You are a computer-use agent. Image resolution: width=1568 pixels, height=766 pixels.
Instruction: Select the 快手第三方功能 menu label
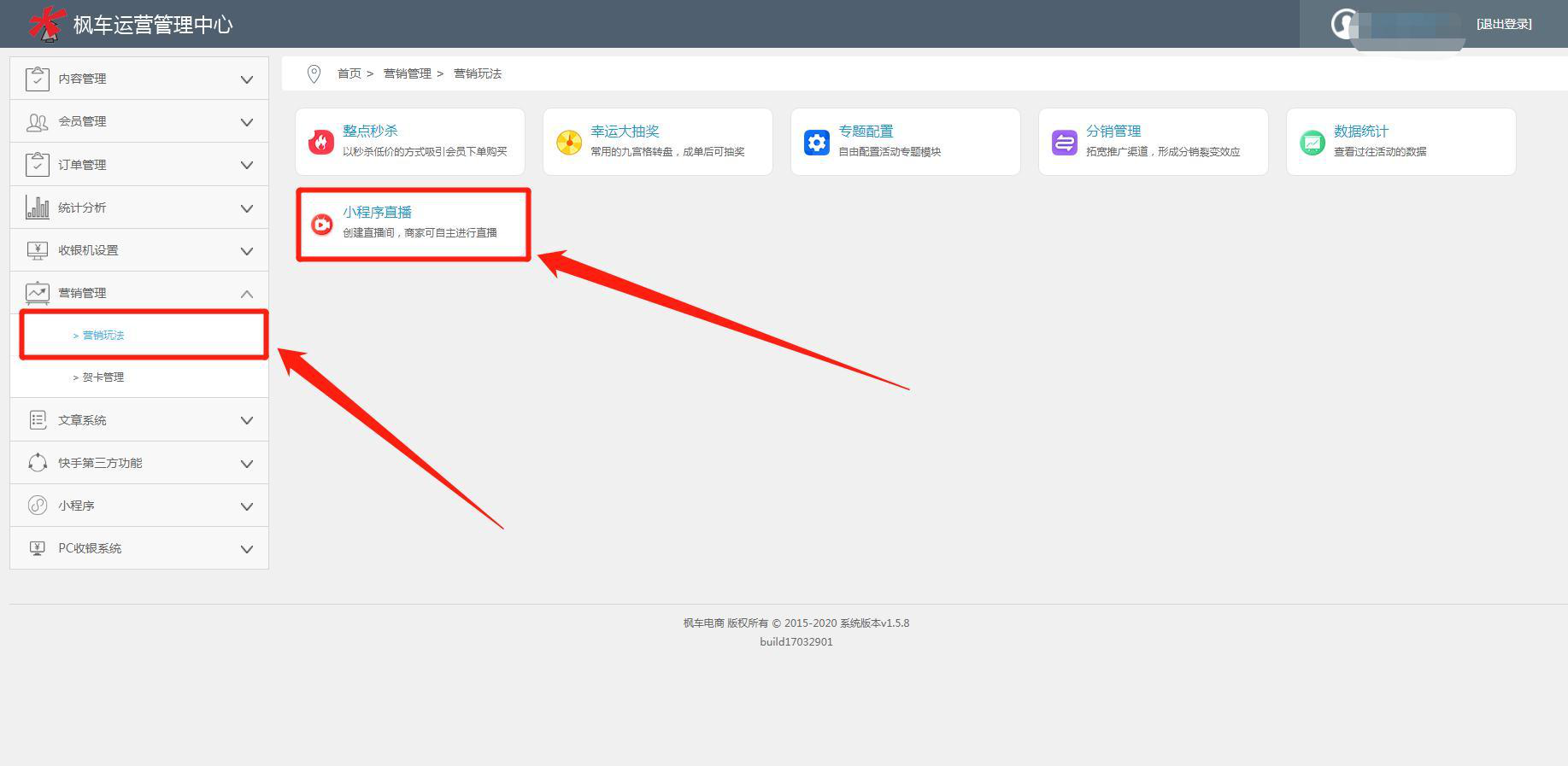tap(100, 463)
